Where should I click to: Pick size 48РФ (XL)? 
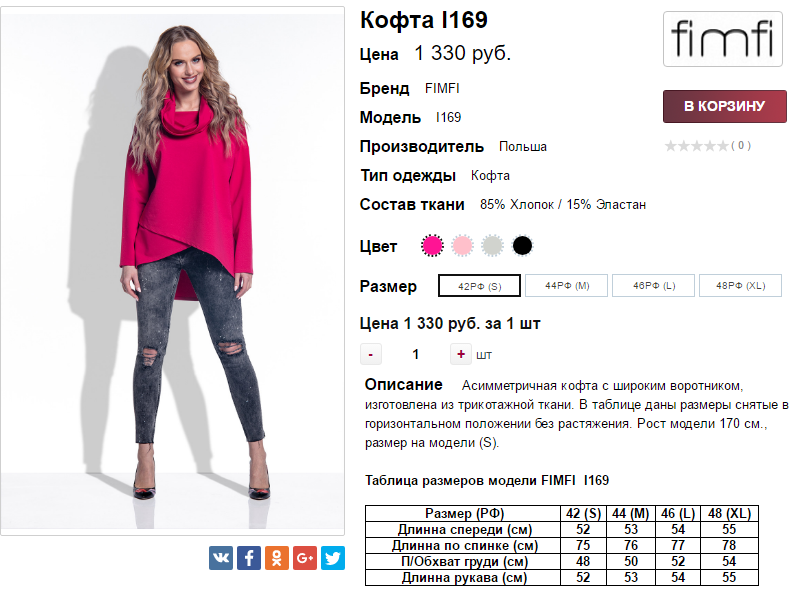[740, 286]
